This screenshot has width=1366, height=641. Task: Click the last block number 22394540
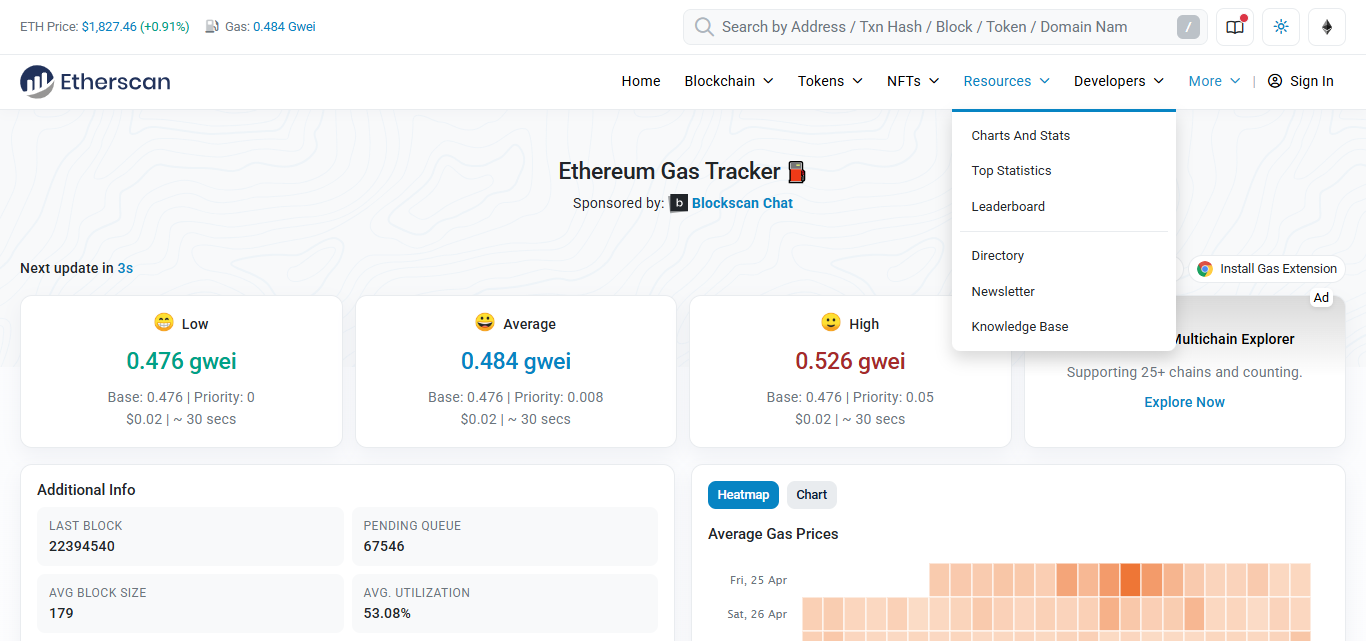82,546
